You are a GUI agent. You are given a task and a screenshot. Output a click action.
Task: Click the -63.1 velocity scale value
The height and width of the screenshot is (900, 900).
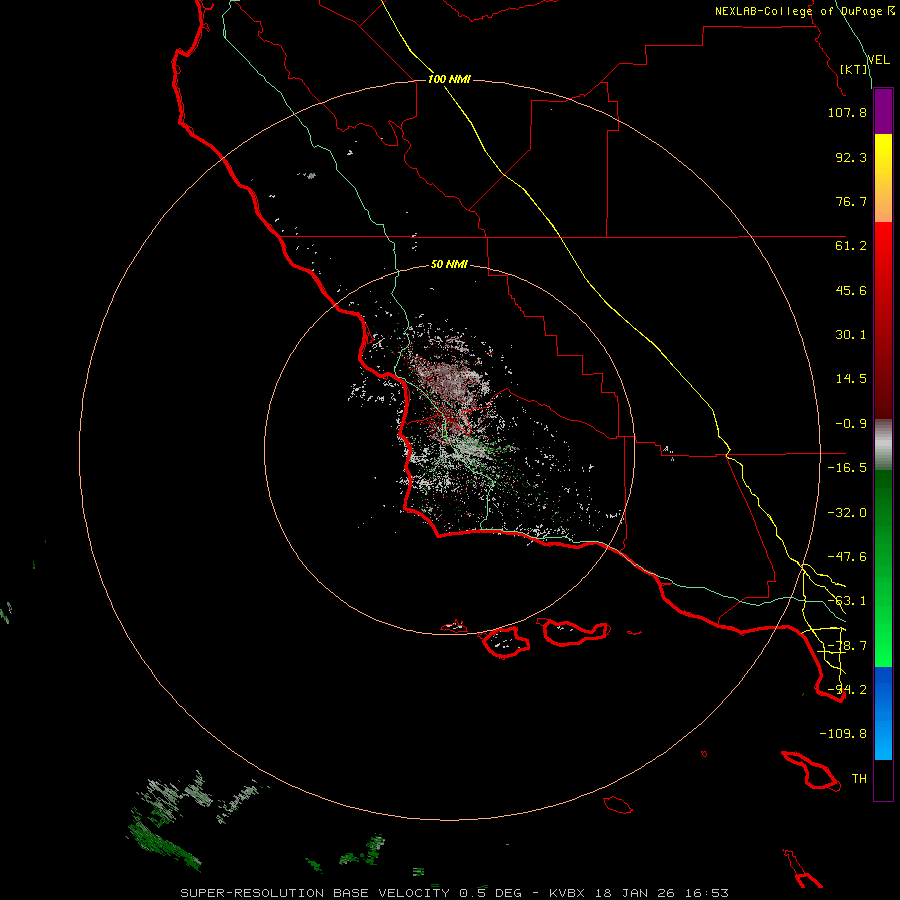(847, 601)
